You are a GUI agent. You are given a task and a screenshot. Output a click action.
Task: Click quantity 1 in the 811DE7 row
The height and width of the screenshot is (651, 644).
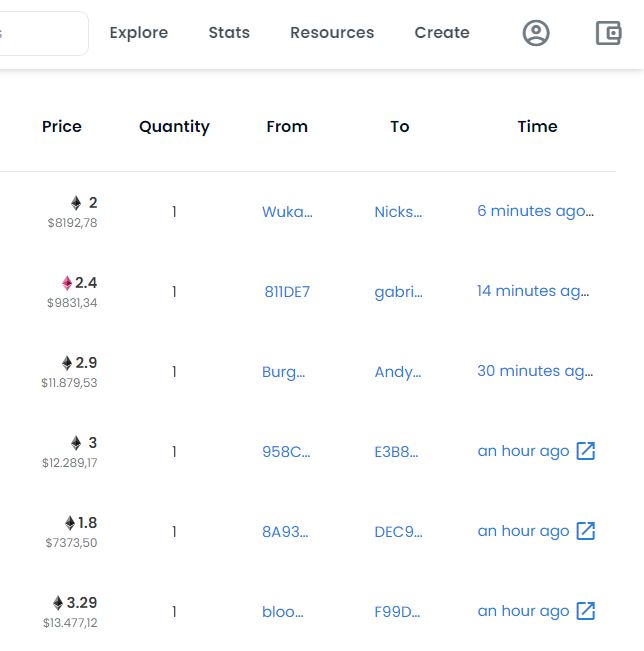tap(174, 292)
